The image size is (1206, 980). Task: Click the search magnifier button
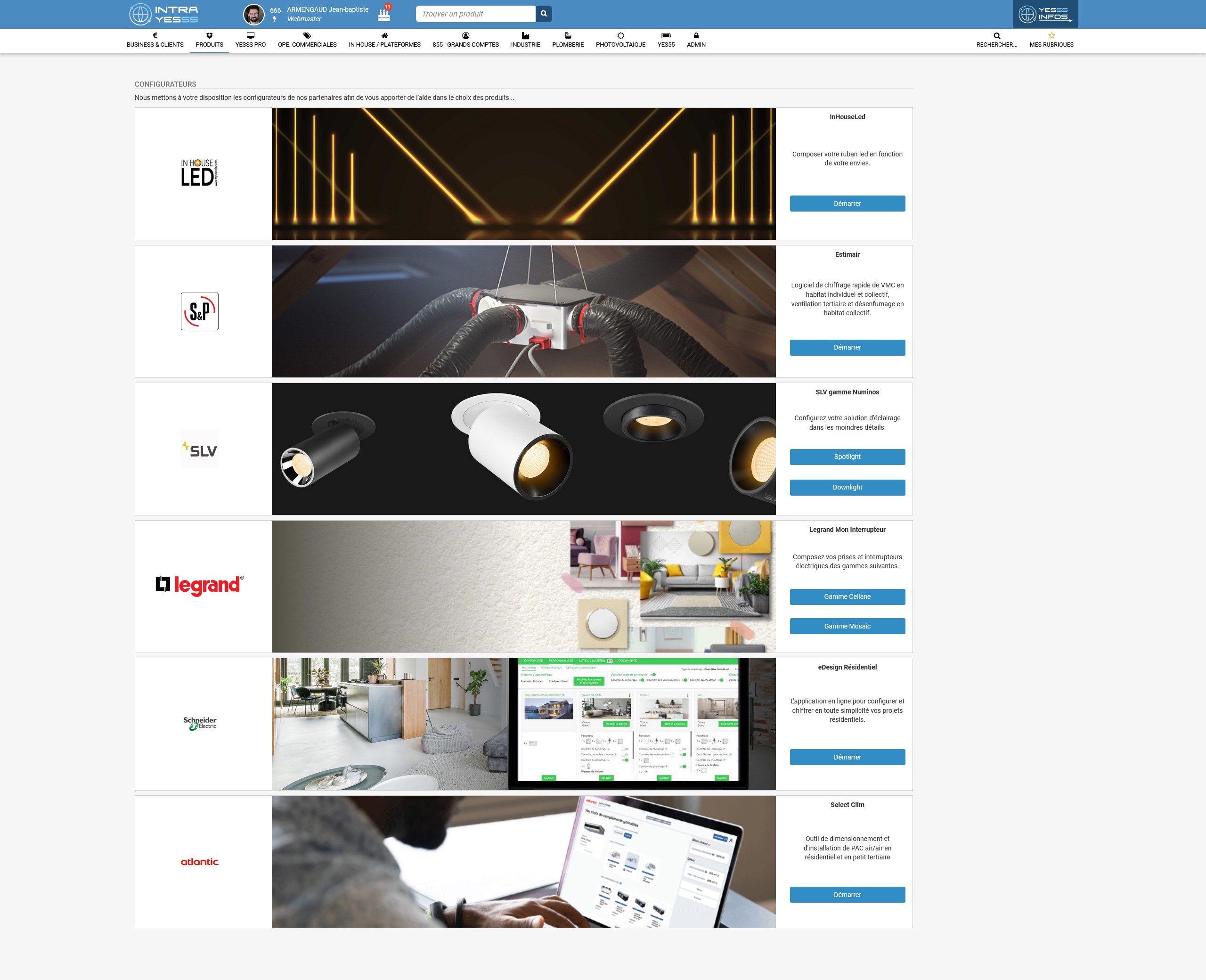(544, 14)
